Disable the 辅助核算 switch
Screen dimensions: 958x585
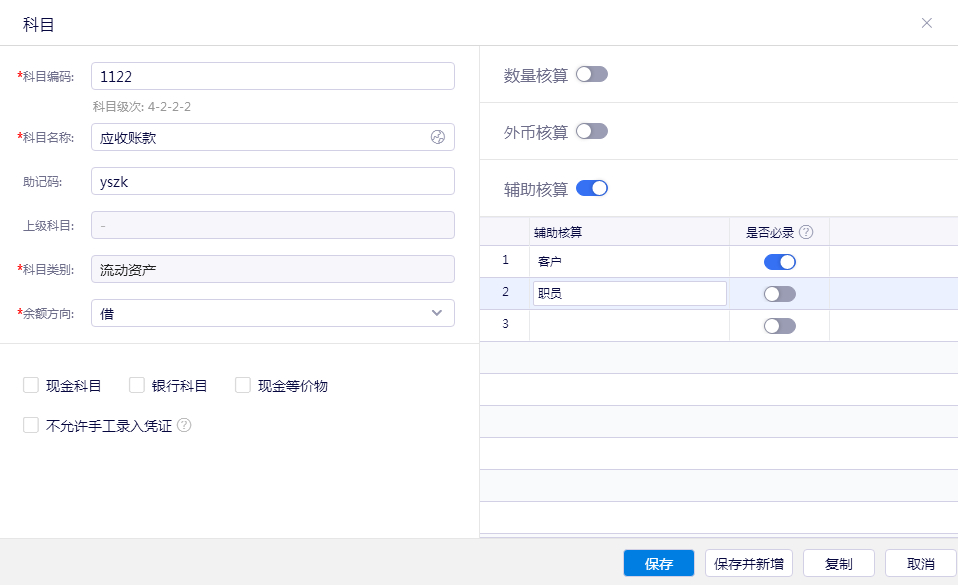(x=591, y=188)
